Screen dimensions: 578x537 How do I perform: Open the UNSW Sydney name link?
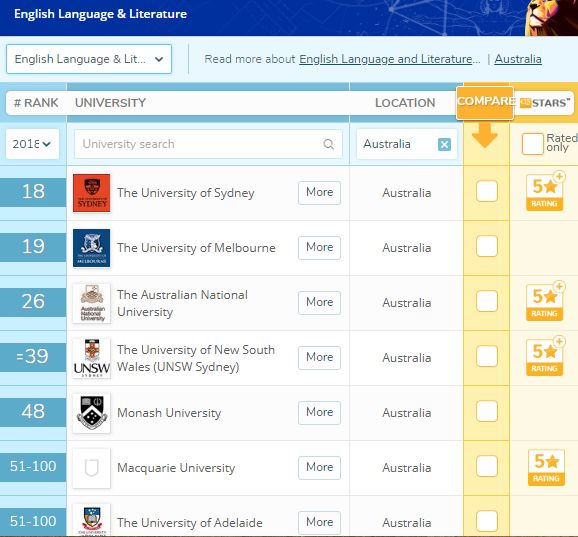pyautogui.click(x=196, y=358)
